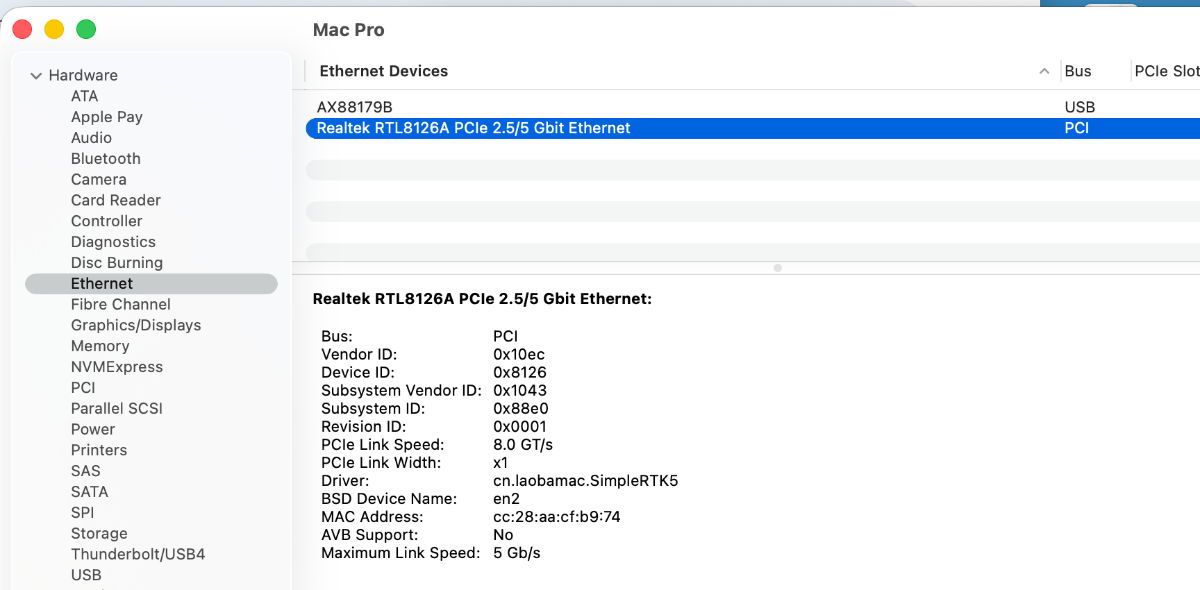Viewport: 1200px width, 590px height.
Task: Show NVMExpress hardware information
Action: point(117,367)
